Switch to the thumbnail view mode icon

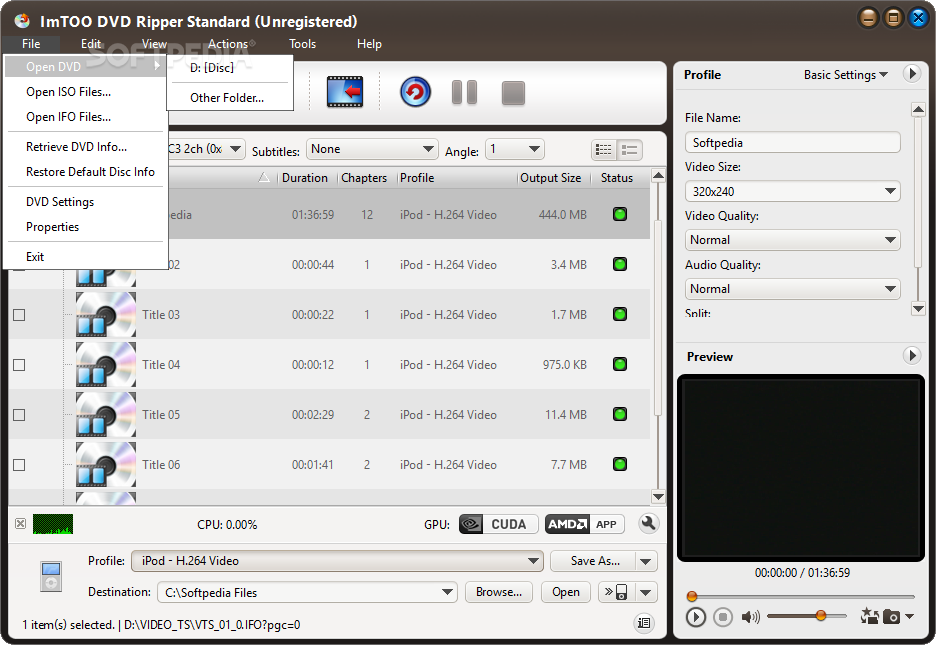pyautogui.click(x=629, y=150)
